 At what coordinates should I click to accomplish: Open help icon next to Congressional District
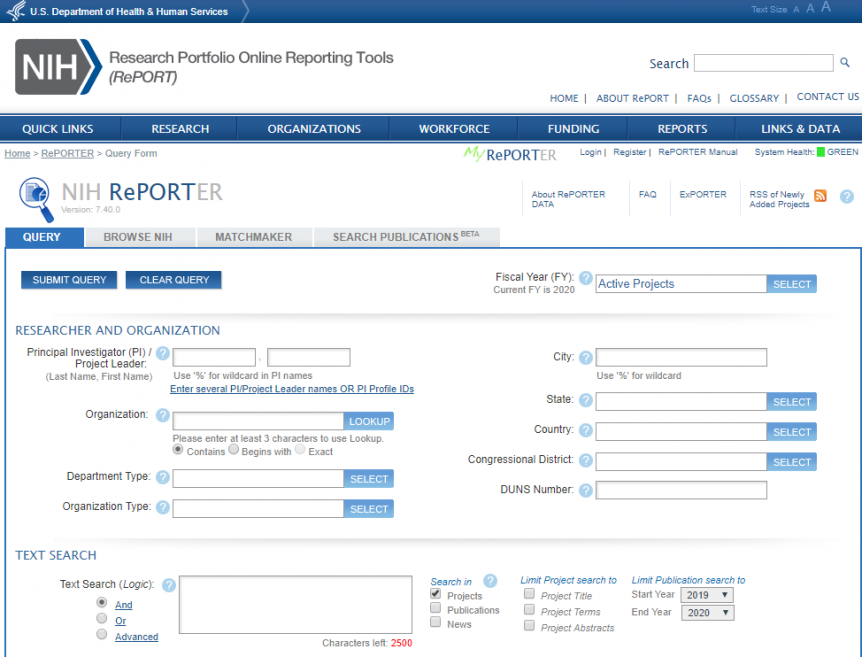click(586, 460)
